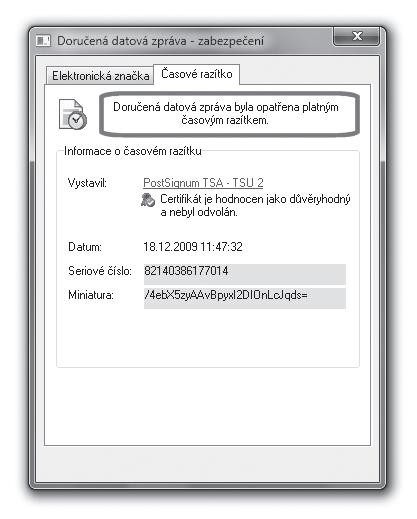Image resolution: width=417 pixels, height=519 pixels.
Task: Click the Seriové číslo value field
Action: pos(245,274)
